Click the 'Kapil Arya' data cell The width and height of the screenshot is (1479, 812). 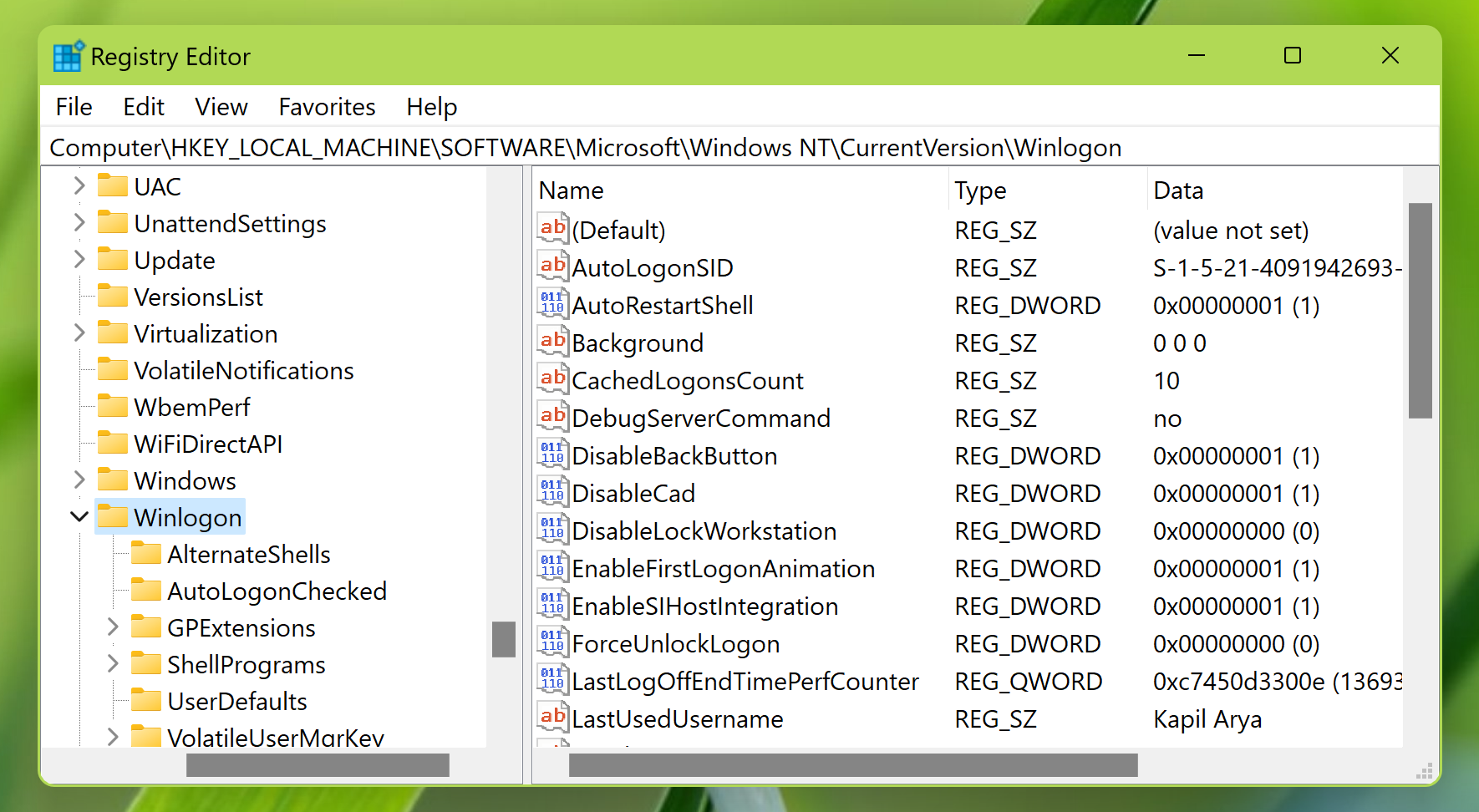(x=1207, y=718)
